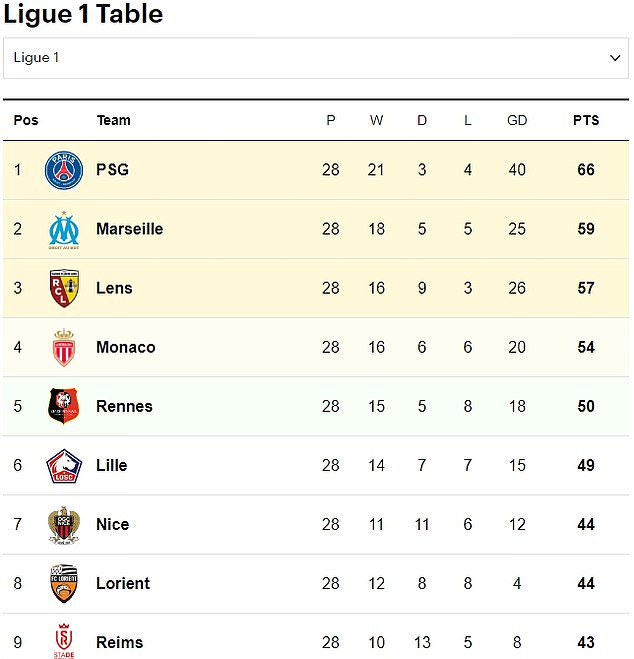Viewport: 634px width, 659px height.
Task: Click the PTS column header
Action: 586,120
